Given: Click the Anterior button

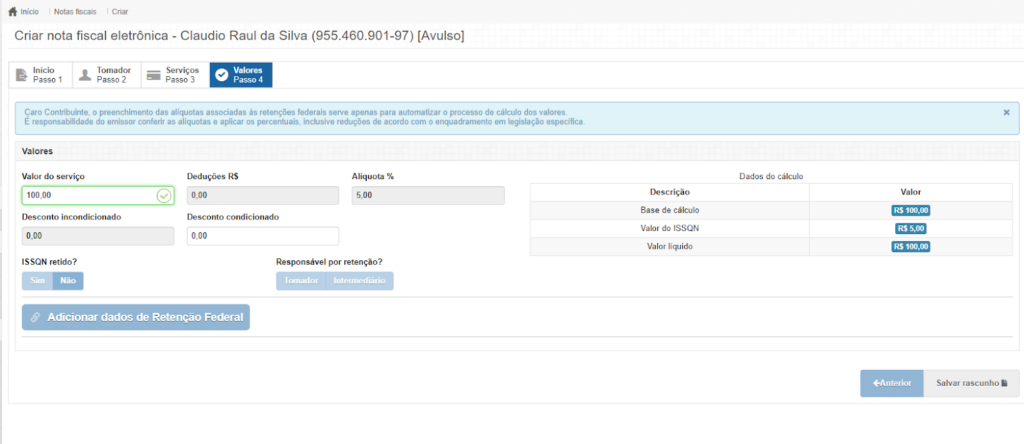Looking at the screenshot, I should [x=891, y=383].
